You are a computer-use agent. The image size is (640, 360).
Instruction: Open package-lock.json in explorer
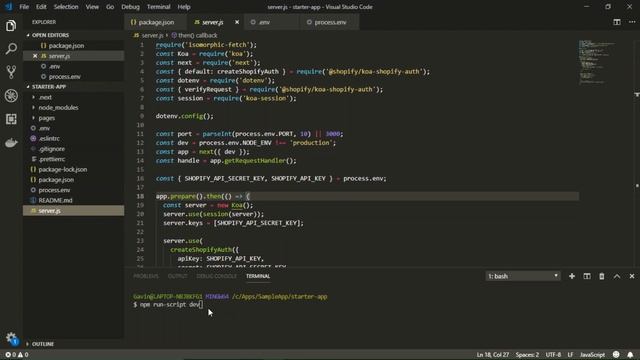click(62, 169)
